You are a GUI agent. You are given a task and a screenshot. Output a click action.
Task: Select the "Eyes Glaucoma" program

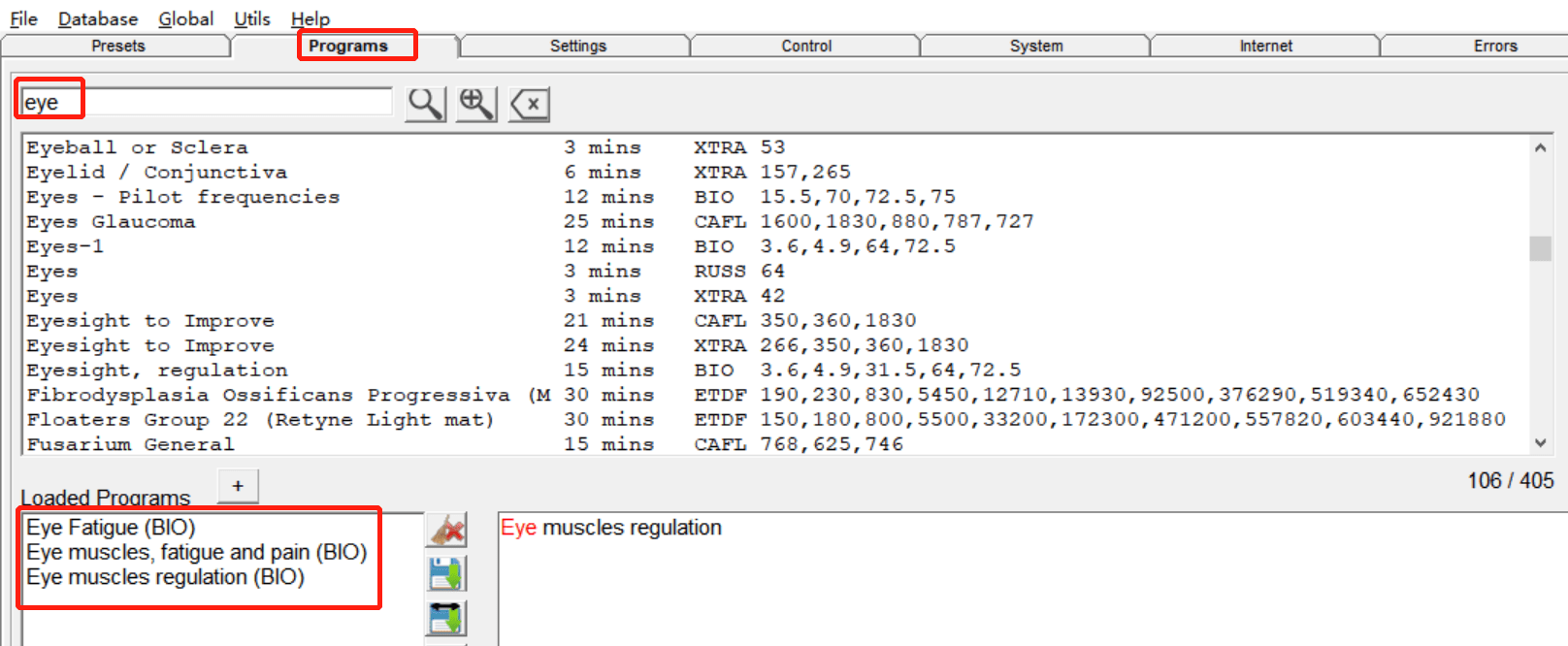point(775,221)
